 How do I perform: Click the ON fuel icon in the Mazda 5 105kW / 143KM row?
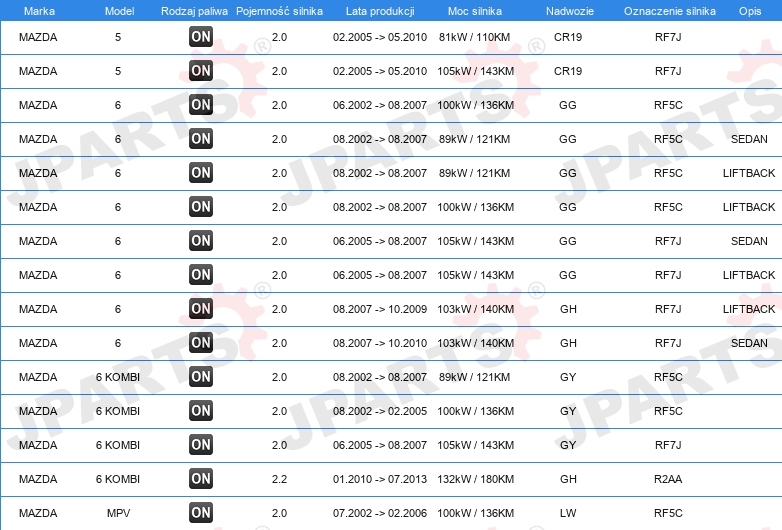pyautogui.click(x=201, y=71)
